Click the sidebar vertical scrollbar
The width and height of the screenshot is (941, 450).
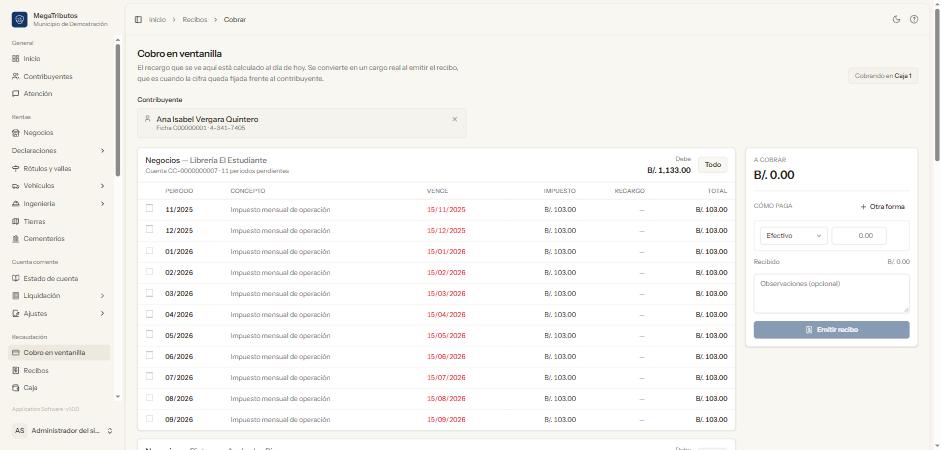click(x=118, y=110)
